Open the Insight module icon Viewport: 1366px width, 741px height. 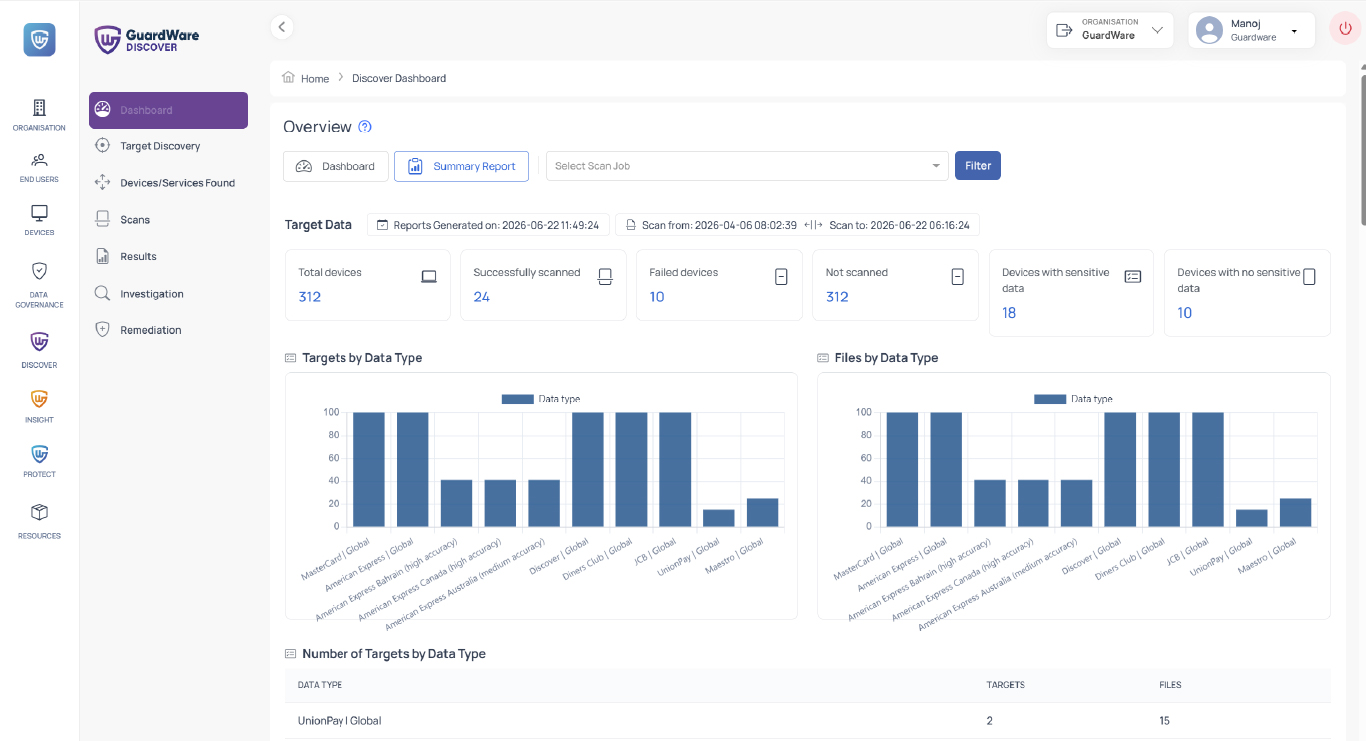click(x=39, y=398)
